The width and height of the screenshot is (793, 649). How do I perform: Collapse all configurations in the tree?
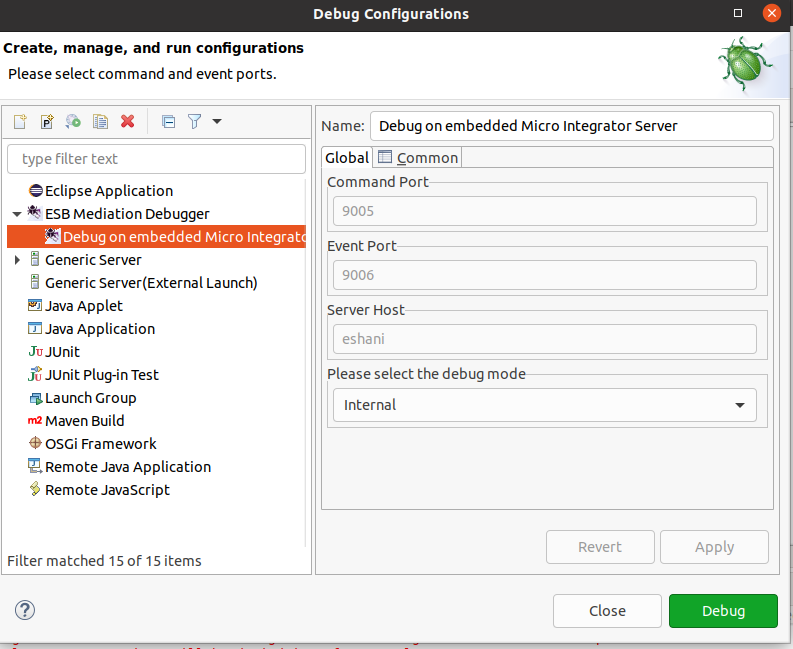(168, 121)
